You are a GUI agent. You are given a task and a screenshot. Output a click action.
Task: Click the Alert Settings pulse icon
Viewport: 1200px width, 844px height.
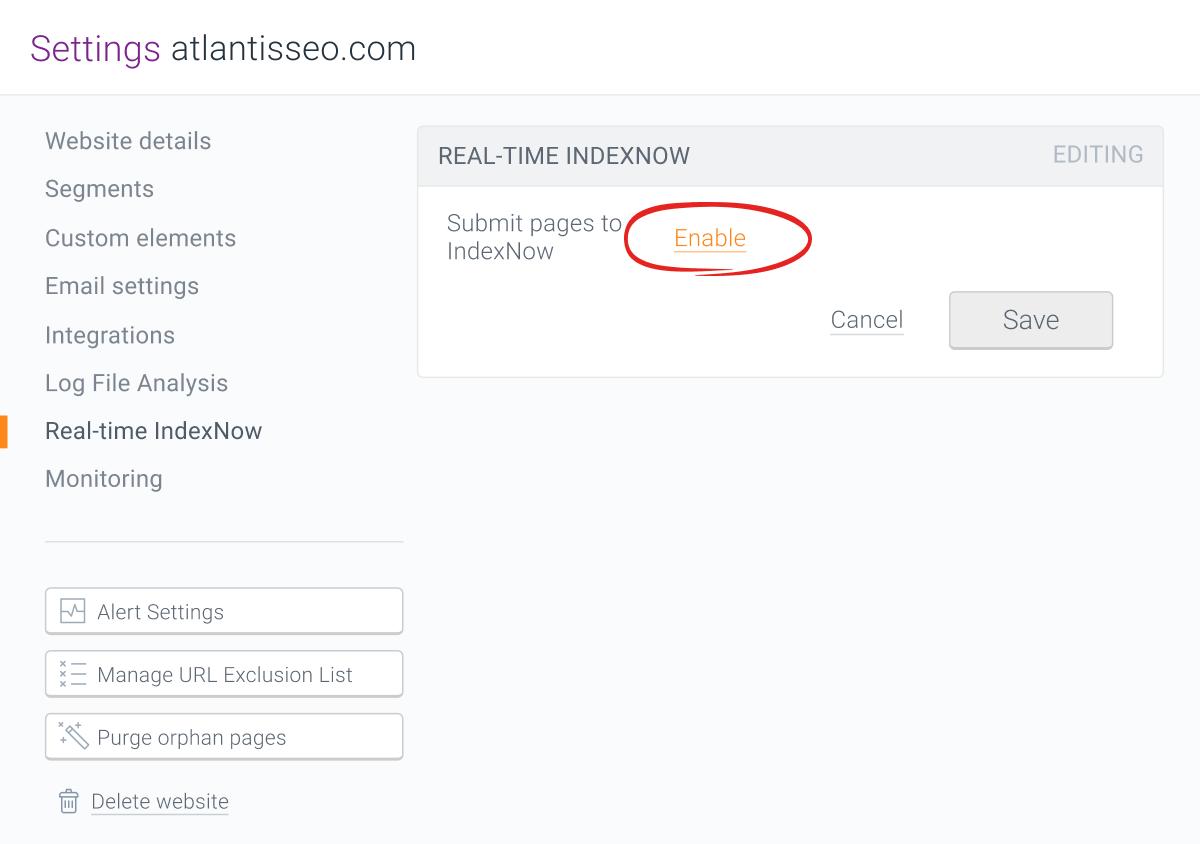(72, 611)
